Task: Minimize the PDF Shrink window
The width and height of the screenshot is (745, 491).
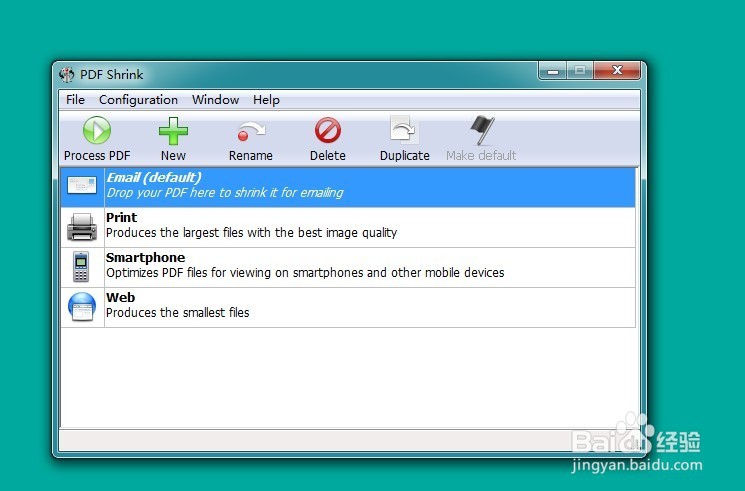Action: (x=553, y=71)
